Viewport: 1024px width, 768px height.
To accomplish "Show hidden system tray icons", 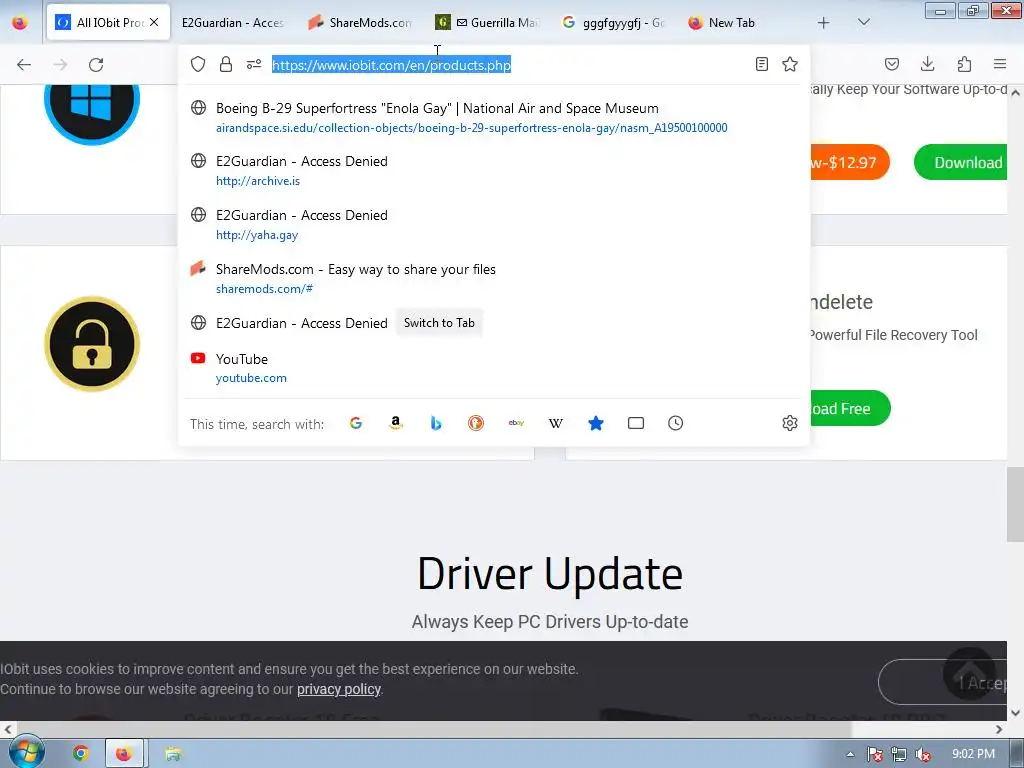I will pos(850,754).
